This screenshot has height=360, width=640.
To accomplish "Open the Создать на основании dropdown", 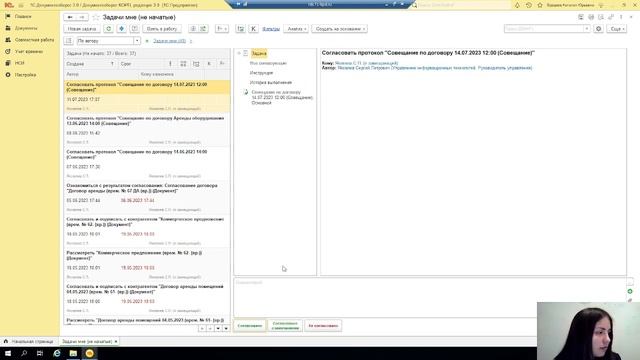I will (340, 29).
